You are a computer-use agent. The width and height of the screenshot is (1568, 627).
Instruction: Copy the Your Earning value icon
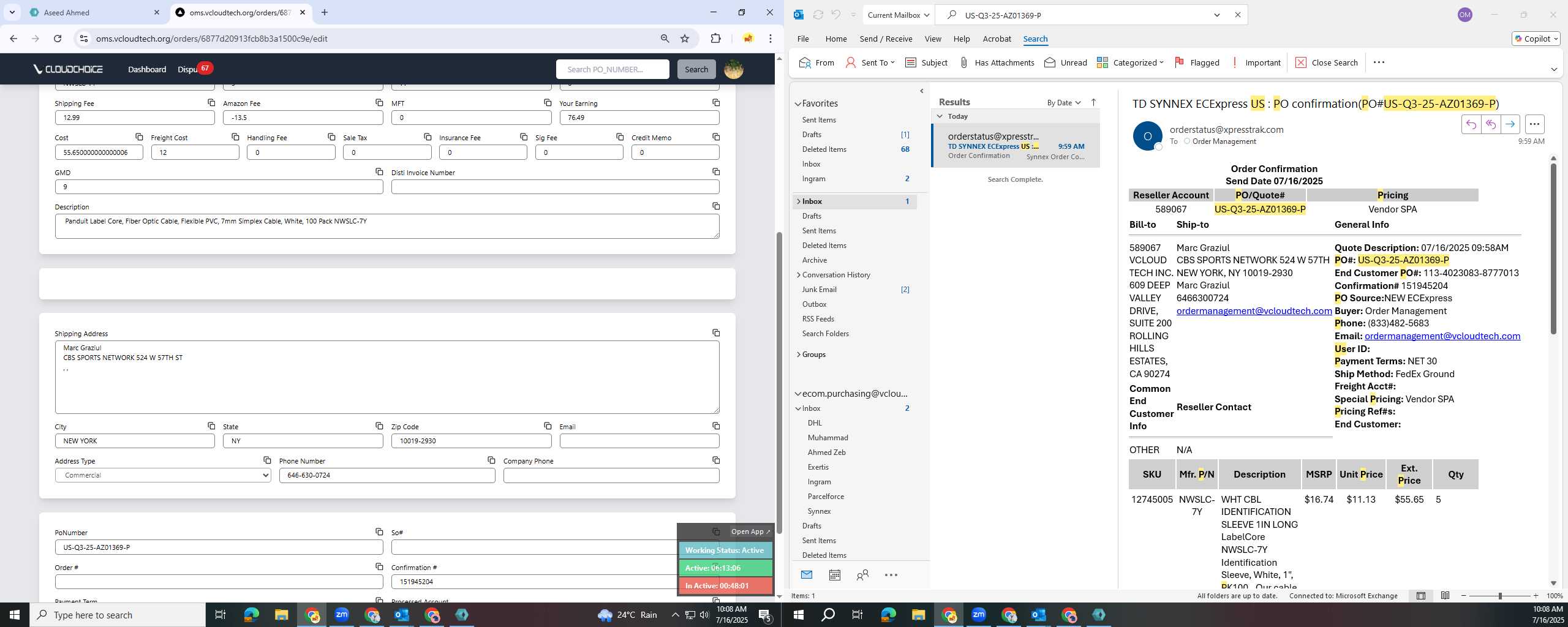coord(716,102)
